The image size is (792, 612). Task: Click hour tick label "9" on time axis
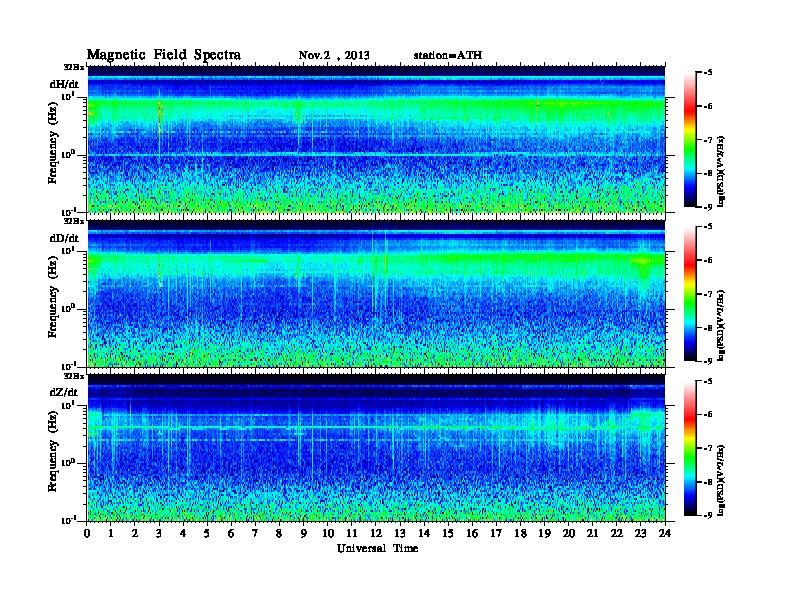[304, 533]
